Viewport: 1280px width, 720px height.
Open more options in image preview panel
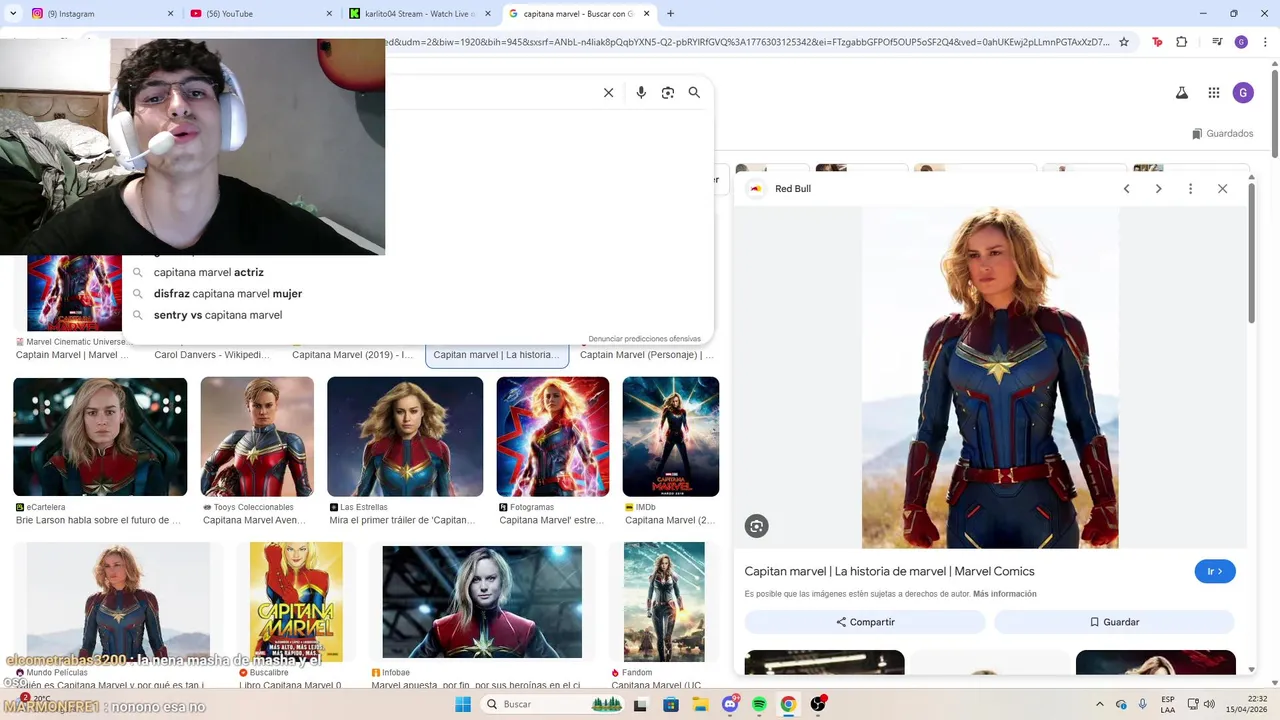coord(1190,189)
